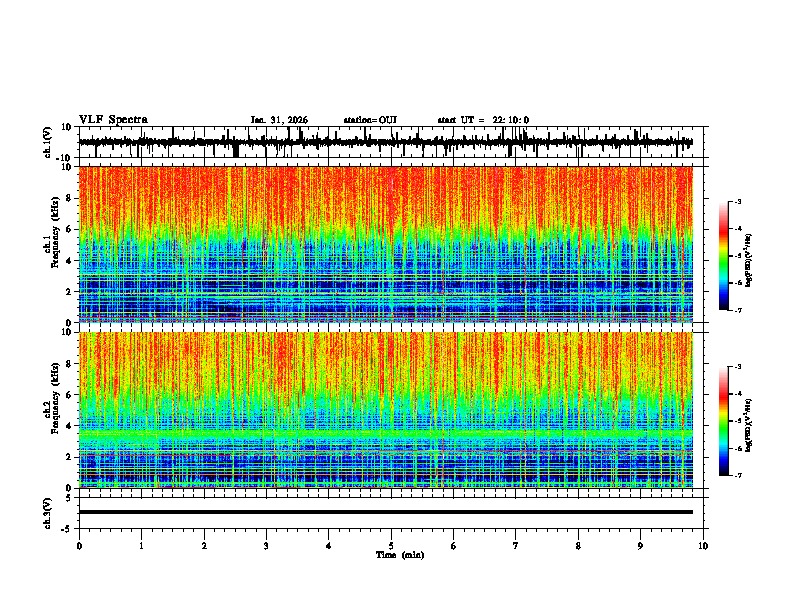Click the "10" tick ending the time axis

point(703,546)
